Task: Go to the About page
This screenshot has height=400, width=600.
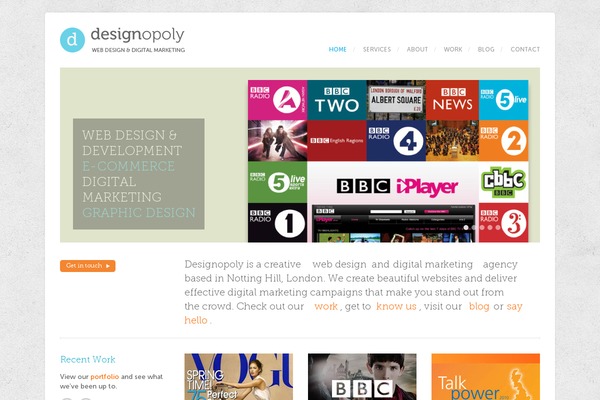Action: [x=417, y=49]
